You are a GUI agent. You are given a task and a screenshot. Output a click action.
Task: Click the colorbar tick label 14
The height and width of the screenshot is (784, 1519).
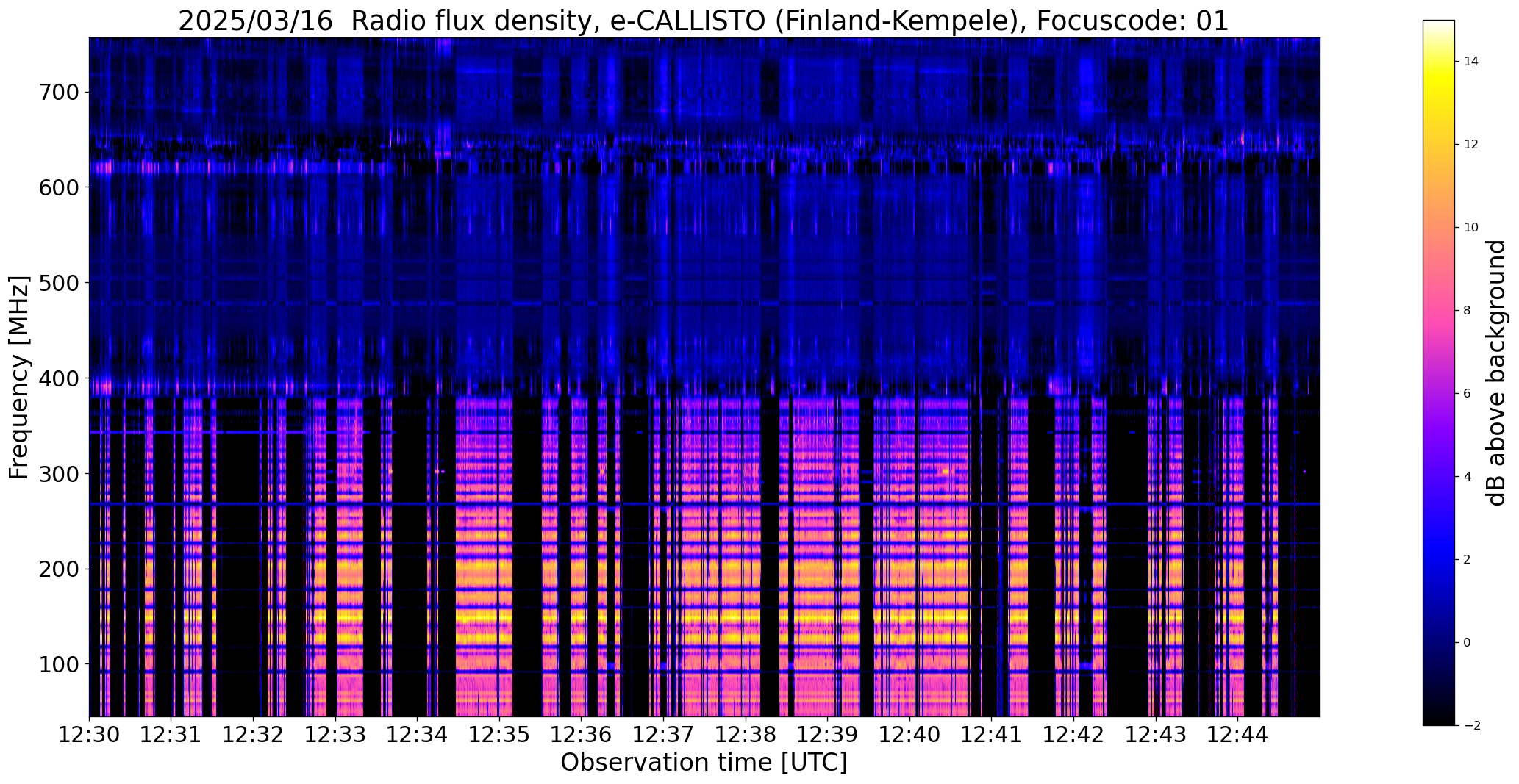pyautogui.click(x=1470, y=62)
